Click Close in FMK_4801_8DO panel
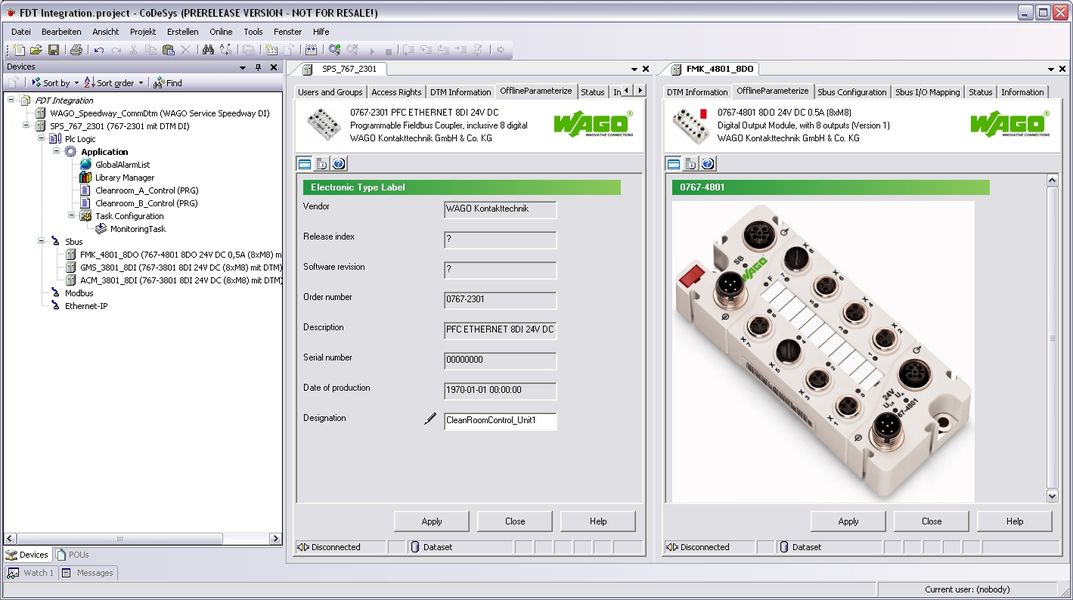This screenshot has height=600, width=1073. click(931, 521)
